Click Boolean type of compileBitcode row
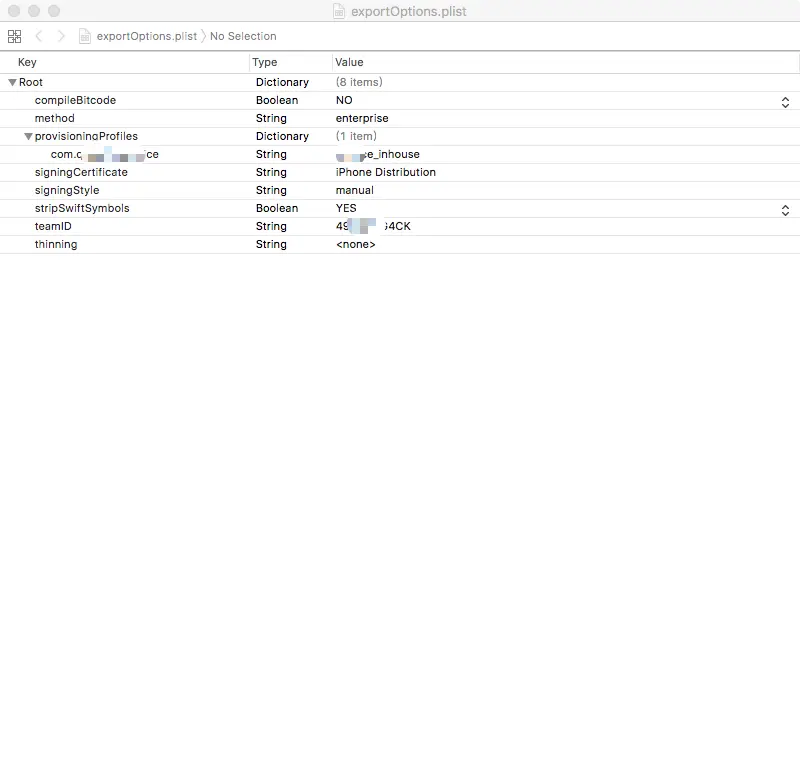 pos(277,100)
